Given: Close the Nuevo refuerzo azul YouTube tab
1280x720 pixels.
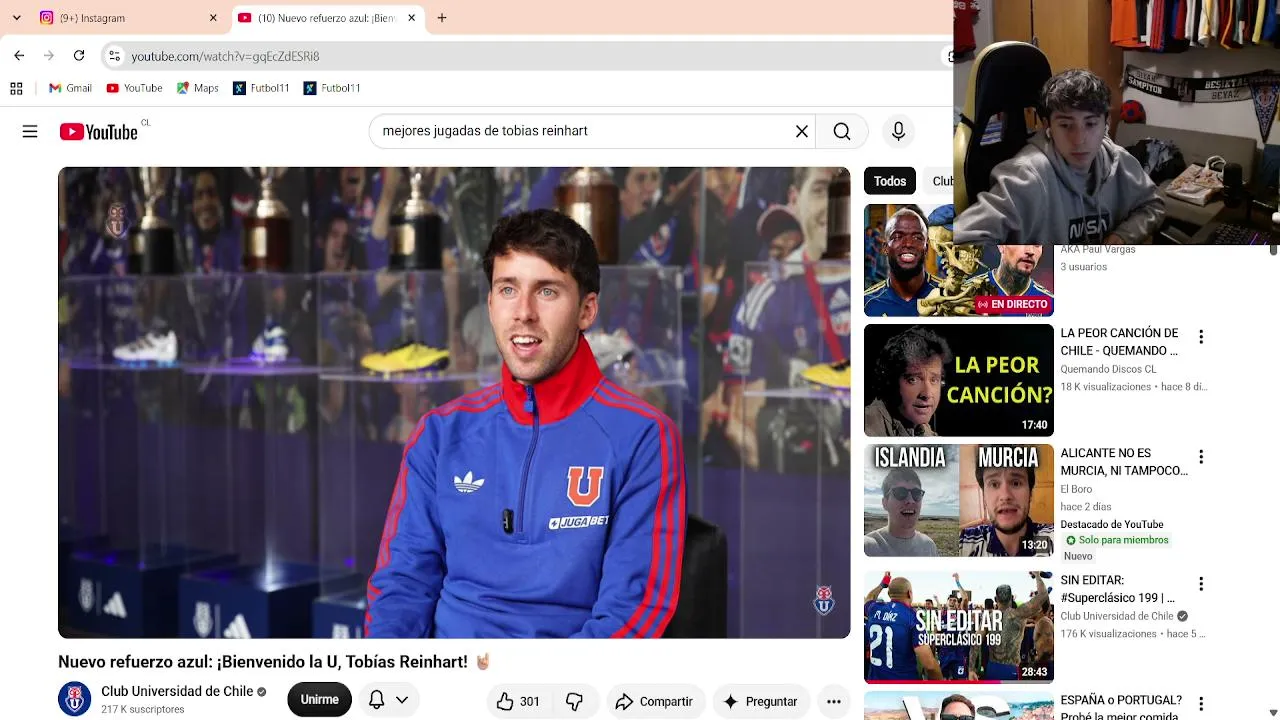Looking at the screenshot, I should tap(411, 18).
